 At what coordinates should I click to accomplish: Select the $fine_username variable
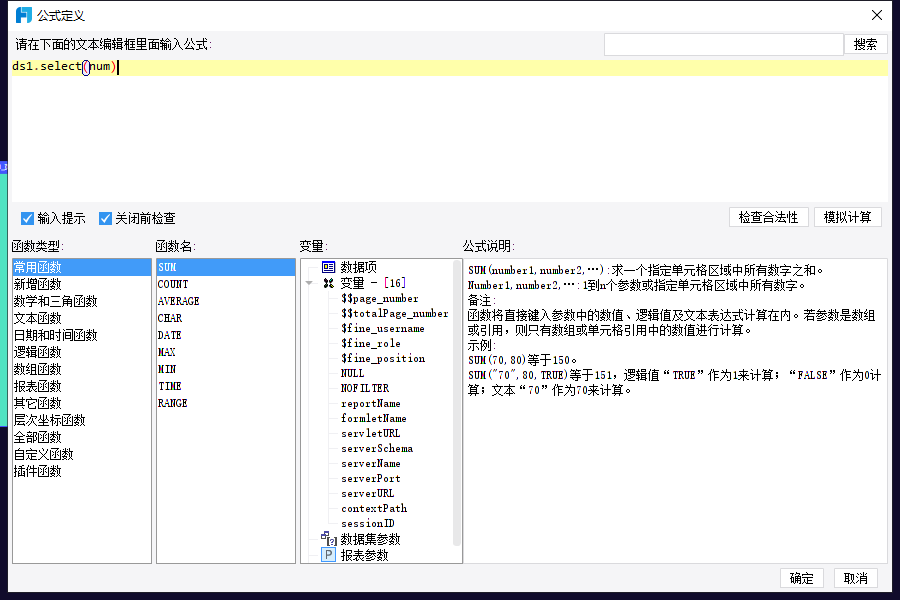(382, 328)
